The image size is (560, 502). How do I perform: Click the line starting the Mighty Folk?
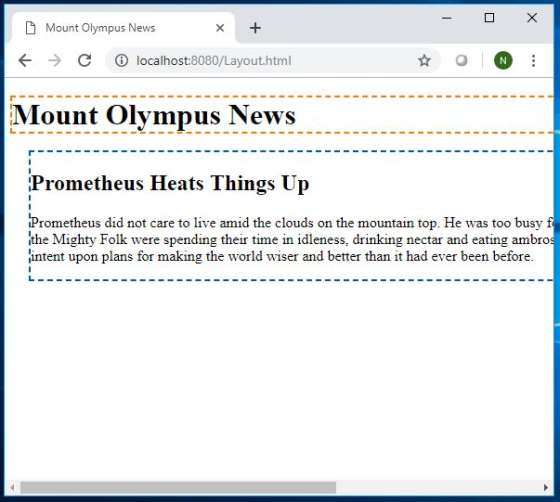[x=292, y=239]
